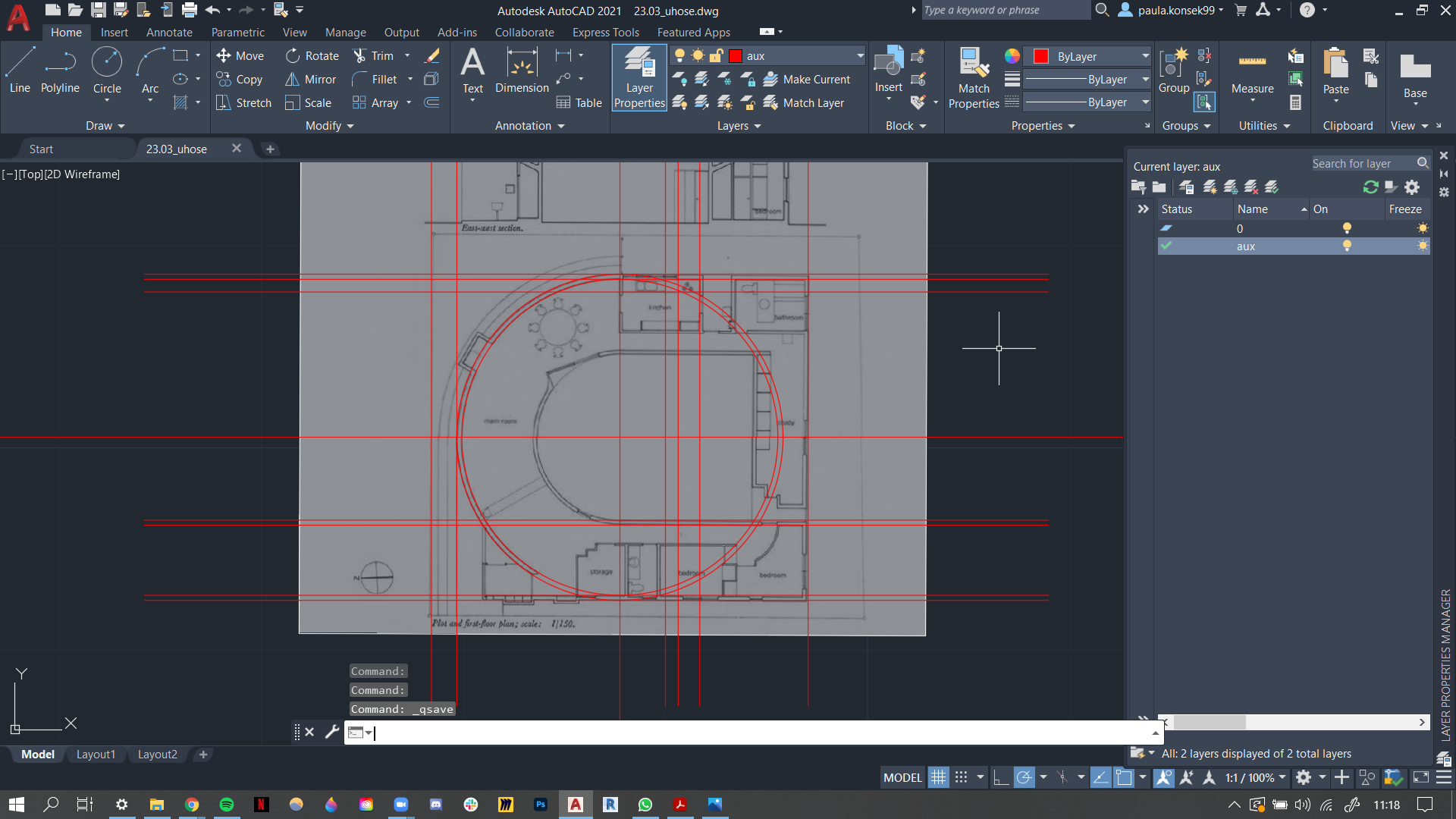
Task: Open the Home ribbon tab
Action: point(66,32)
